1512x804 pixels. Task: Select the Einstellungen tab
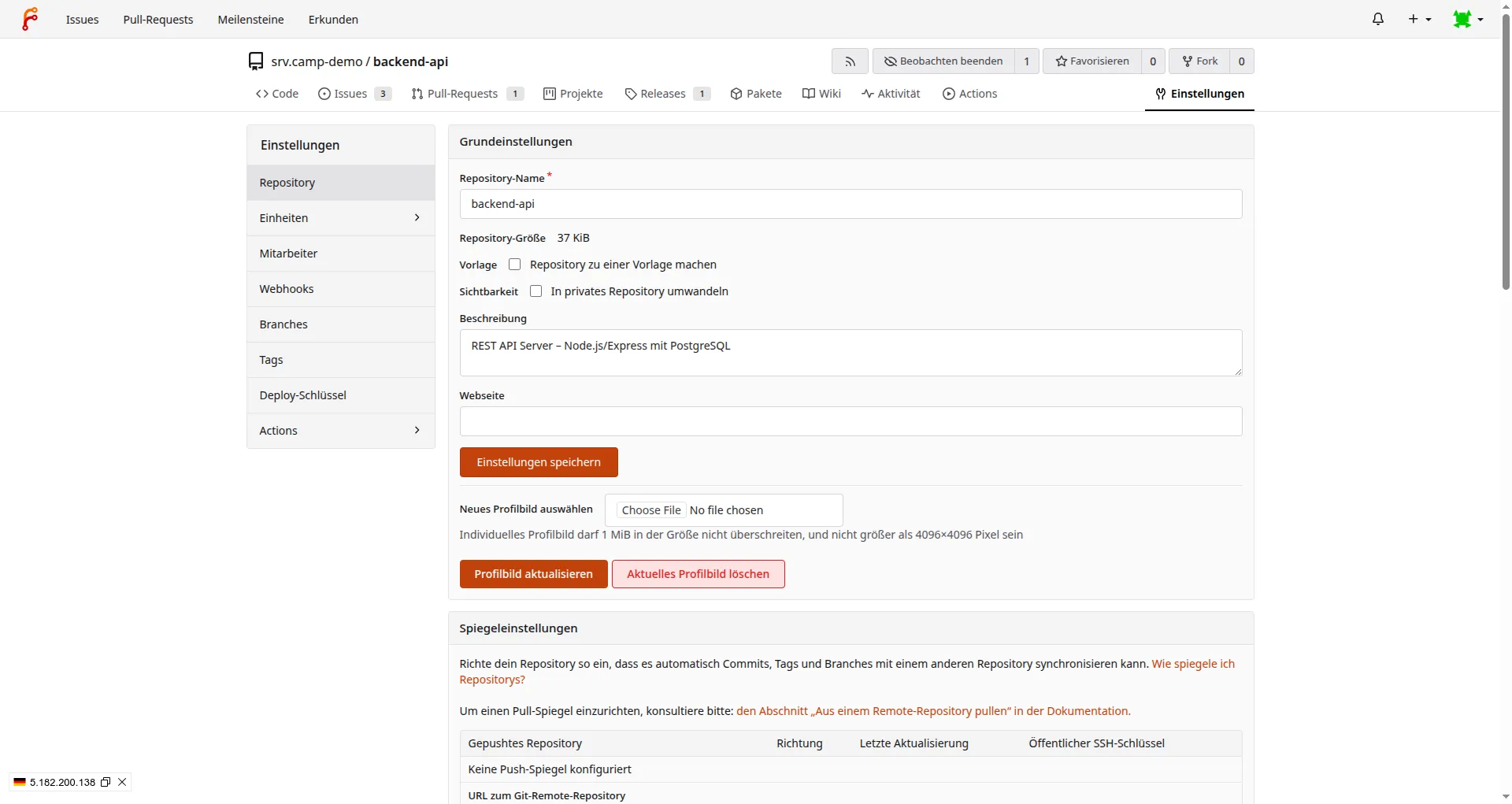[x=1199, y=94]
